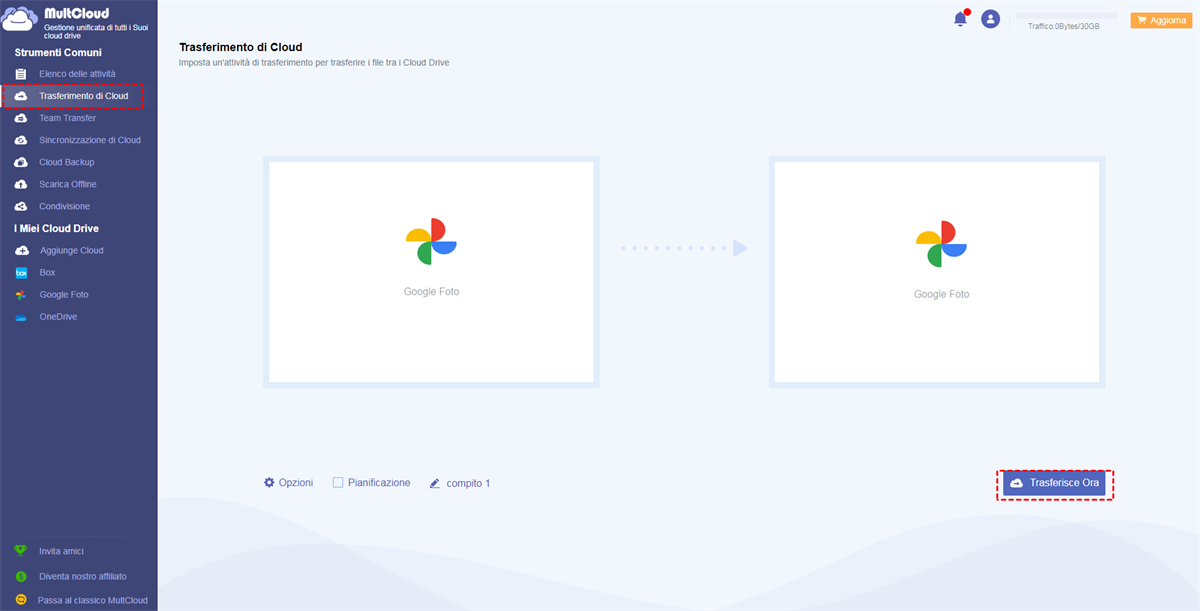Image resolution: width=1200 pixels, height=611 pixels.
Task: Click the Traffico 0Bytes/30GB text
Action: (x=1063, y=26)
